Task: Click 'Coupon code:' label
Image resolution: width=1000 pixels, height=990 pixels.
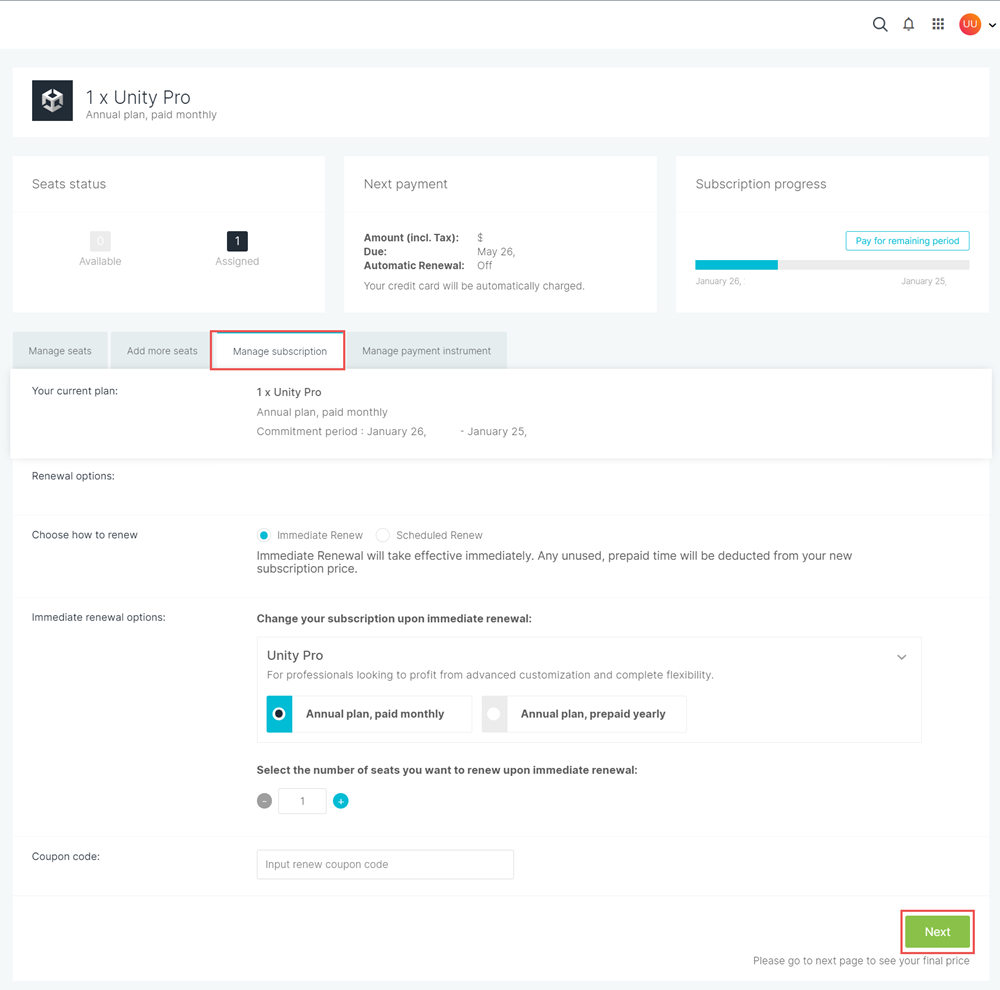Action: point(66,856)
